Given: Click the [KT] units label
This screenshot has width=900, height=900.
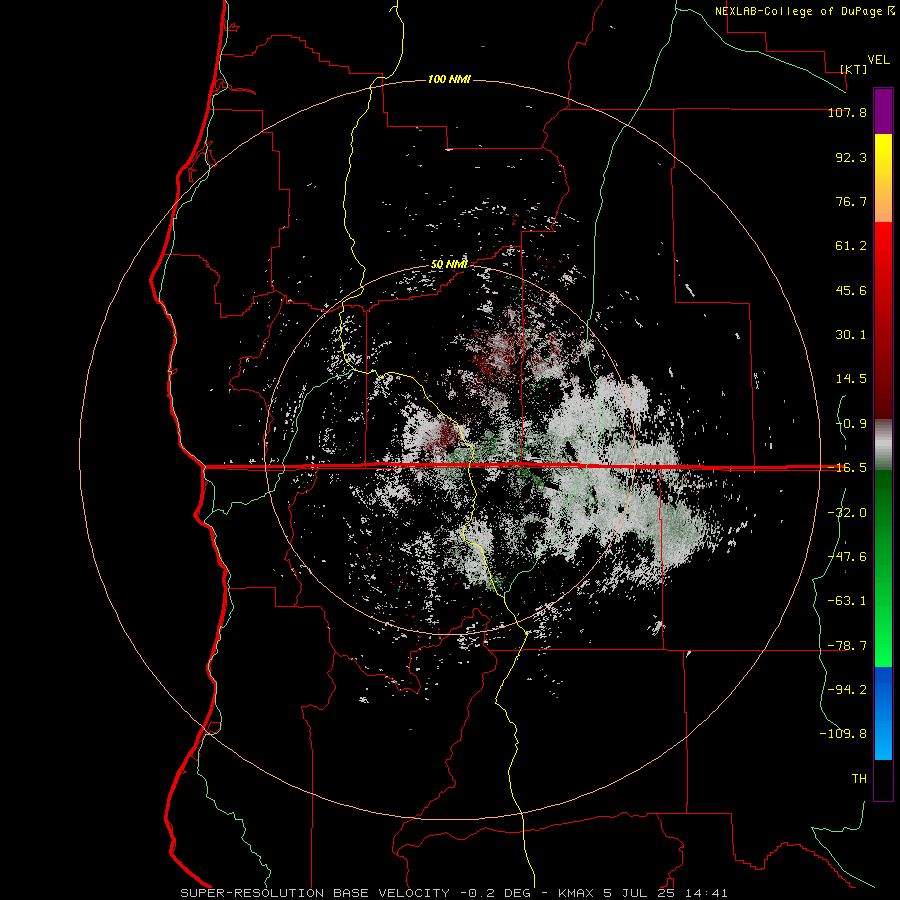Looking at the screenshot, I should 854,69.
